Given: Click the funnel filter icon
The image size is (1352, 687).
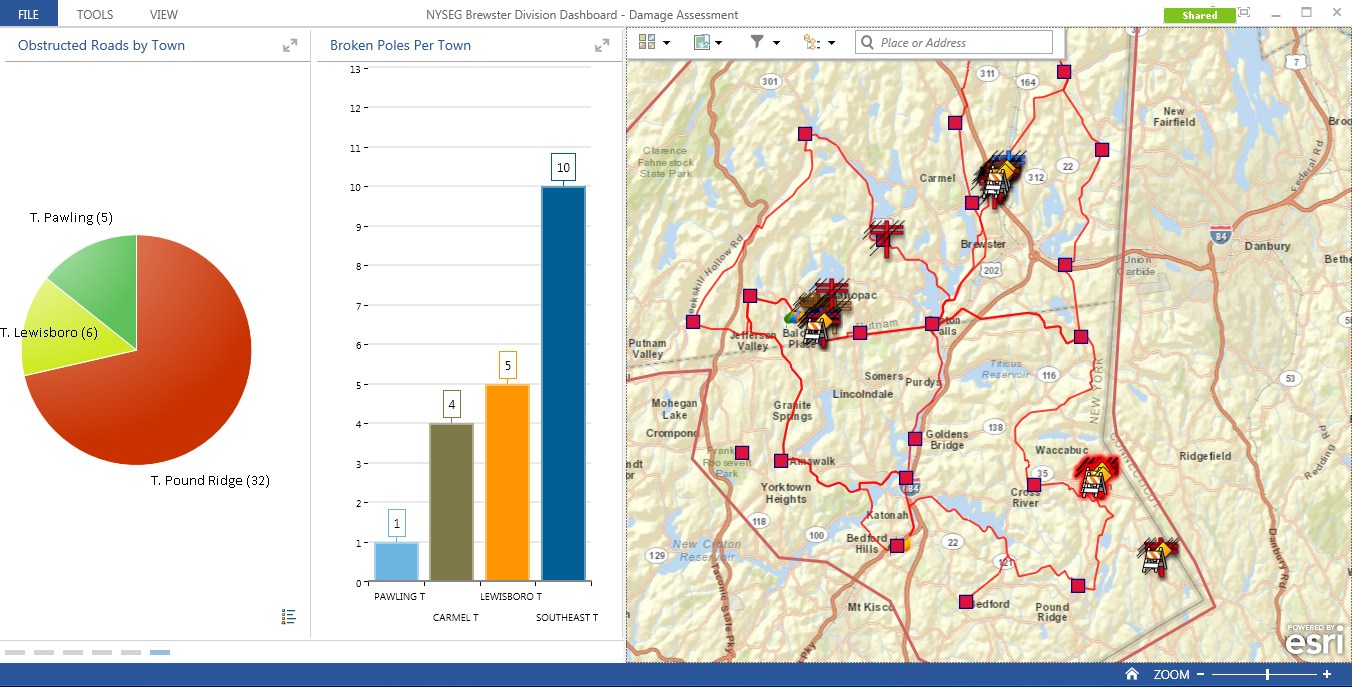Looking at the screenshot, I should coord(757,42).
